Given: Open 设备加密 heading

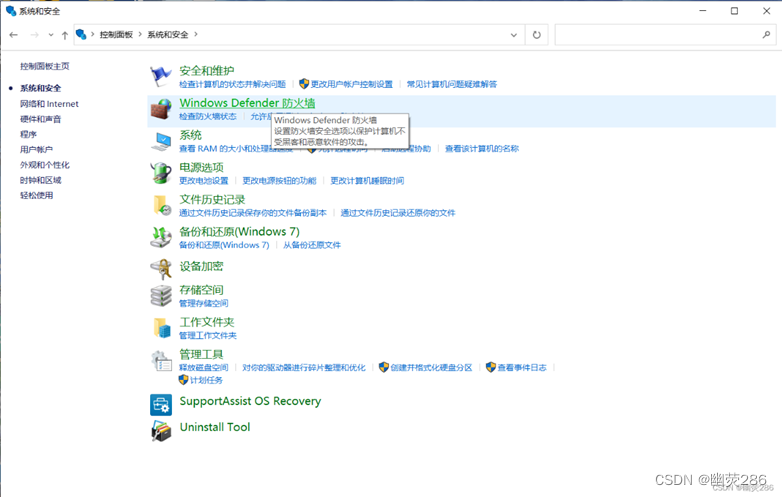Looking at the screenshot, I should tap(201, 267).
